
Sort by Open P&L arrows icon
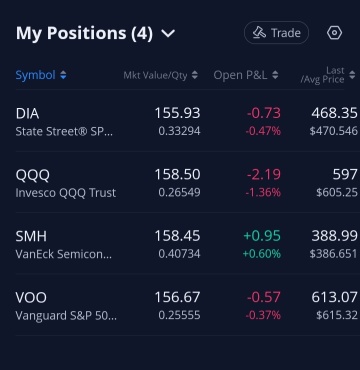coord(275,75)
